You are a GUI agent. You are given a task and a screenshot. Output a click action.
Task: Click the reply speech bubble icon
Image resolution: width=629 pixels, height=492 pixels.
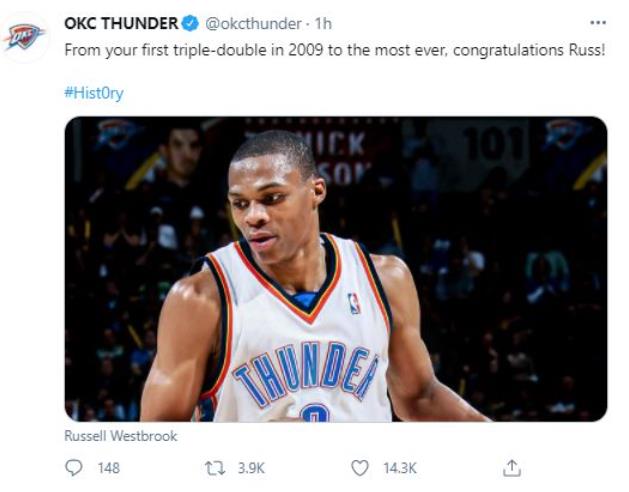(x=73, y=467)
